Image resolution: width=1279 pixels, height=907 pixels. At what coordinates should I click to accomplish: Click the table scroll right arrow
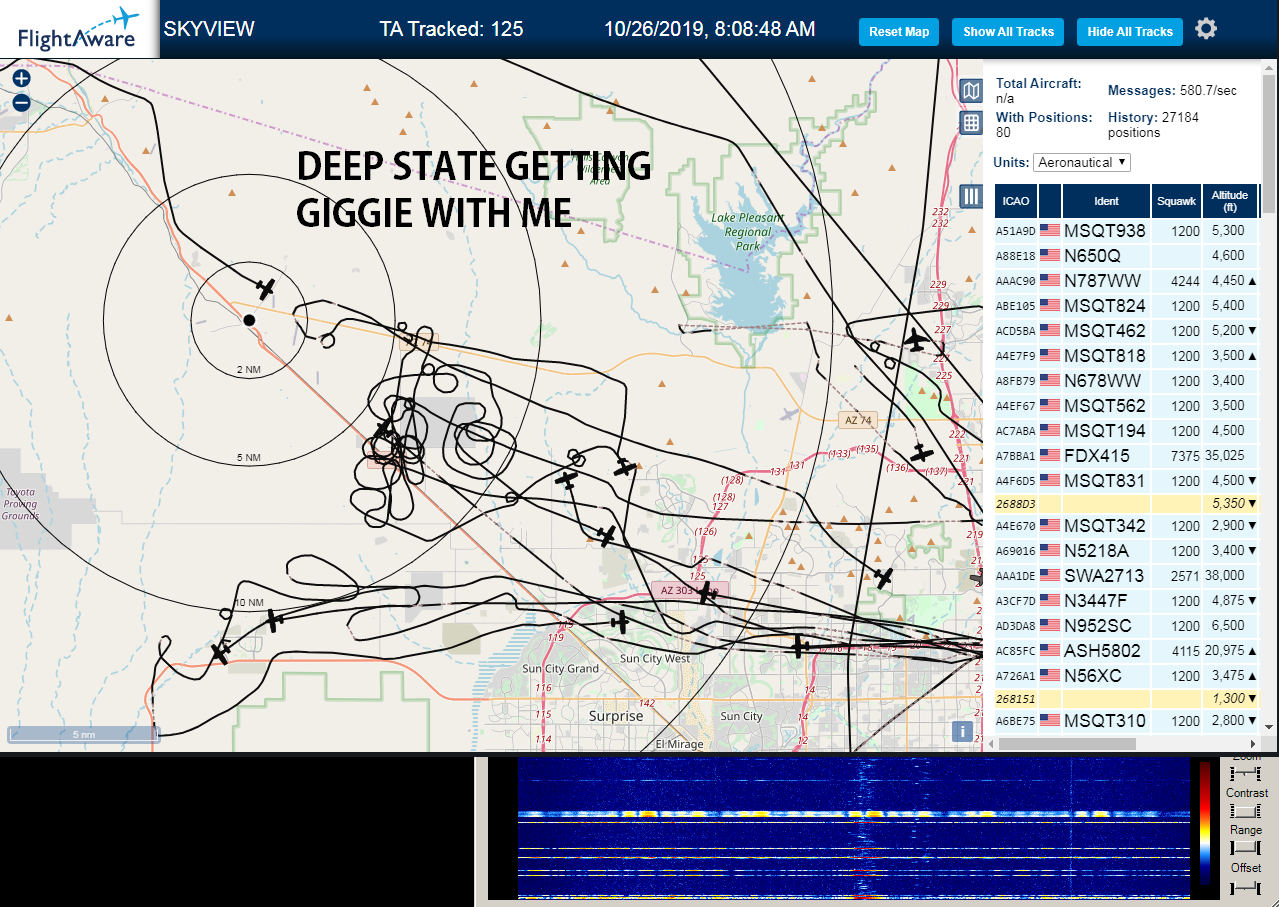click(1254, 744)
